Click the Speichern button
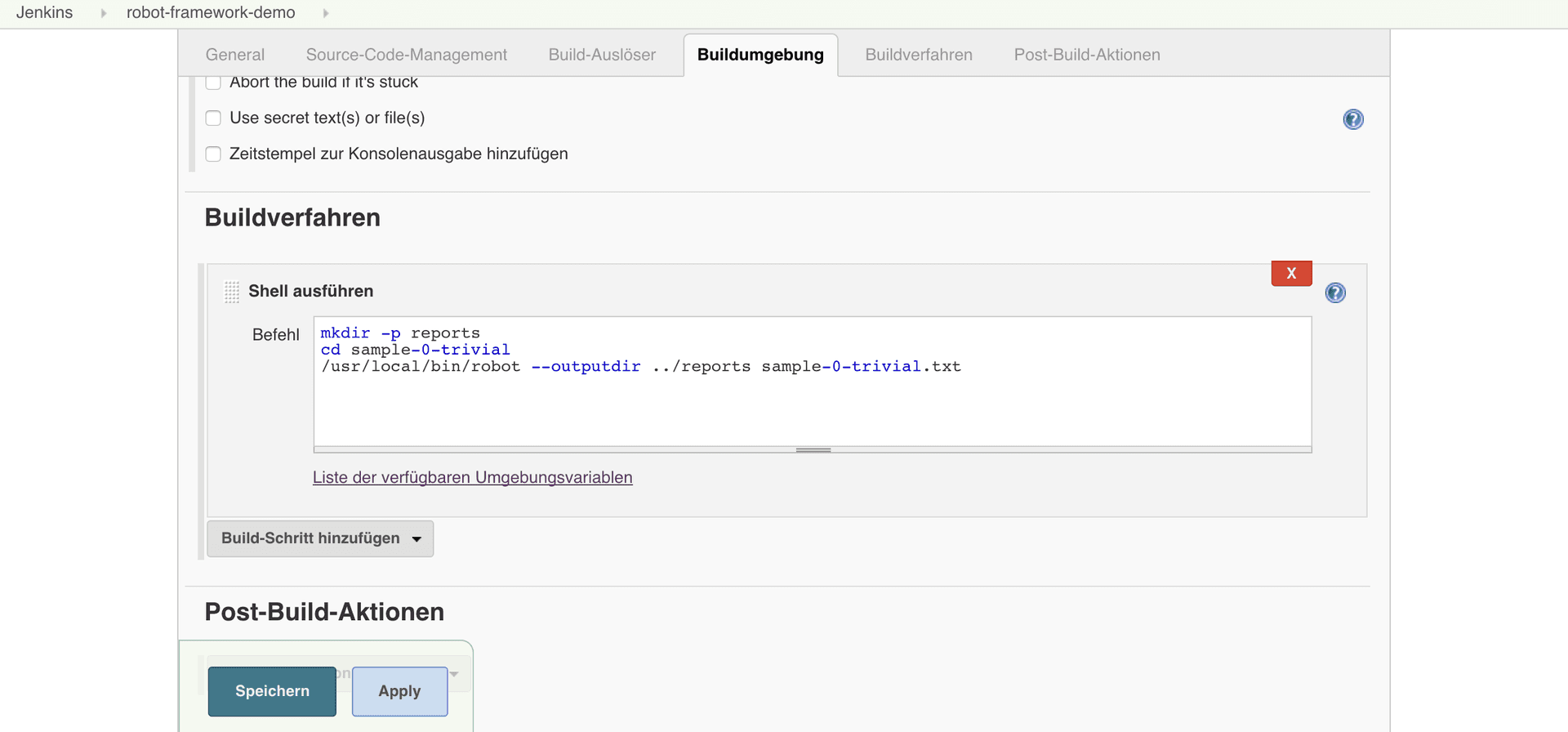Viewport: 1568px width, 732px height. pos(272,691)
